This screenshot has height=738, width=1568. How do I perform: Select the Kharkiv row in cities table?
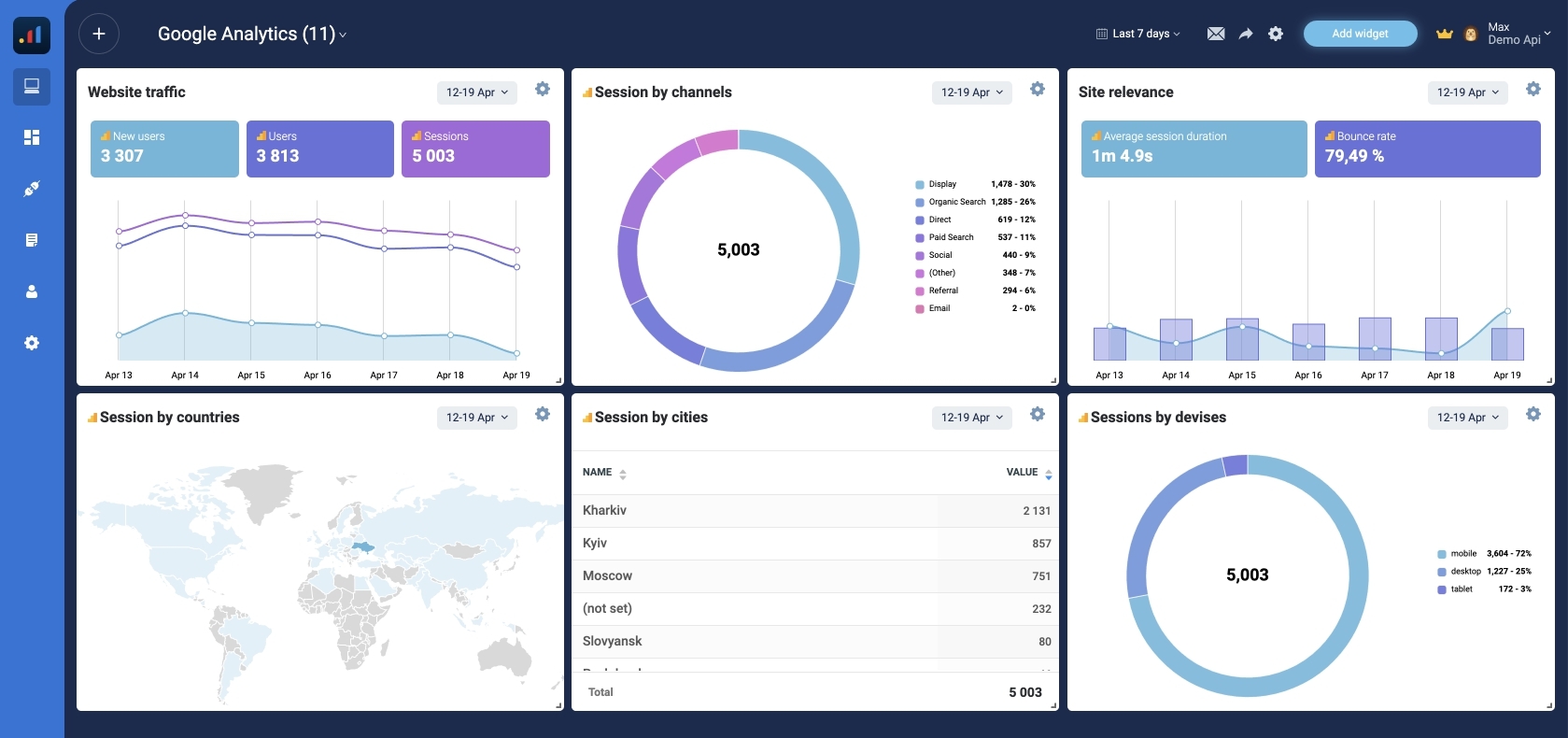(814, 511)
